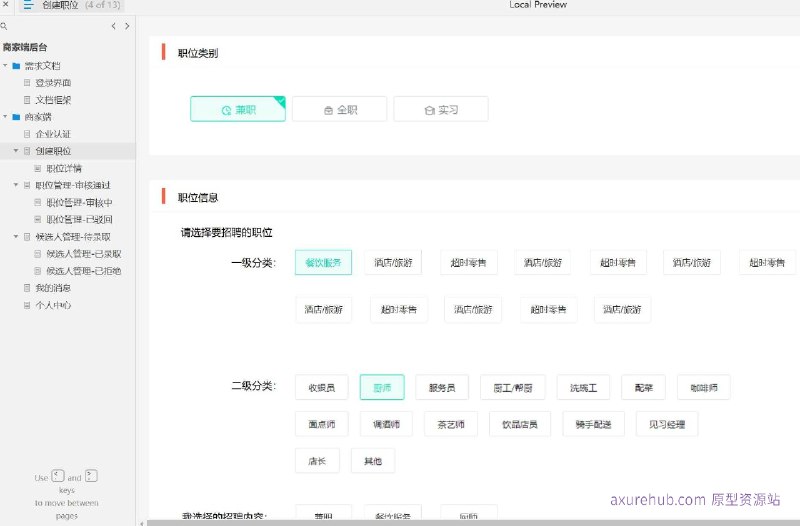The width and height of the screenshot is (800, 526).
Task: Click the 商家端后台 project title
Action: tap(25, 47)
